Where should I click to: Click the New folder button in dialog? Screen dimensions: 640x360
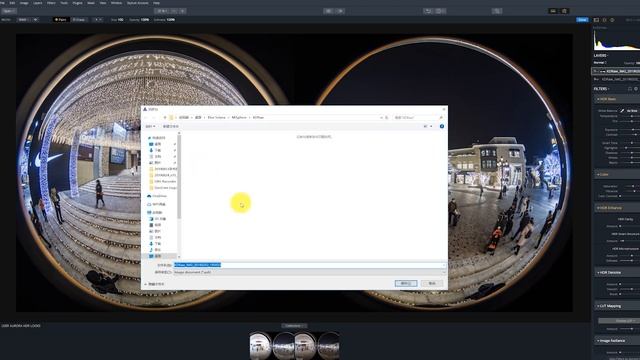[171, 127]
